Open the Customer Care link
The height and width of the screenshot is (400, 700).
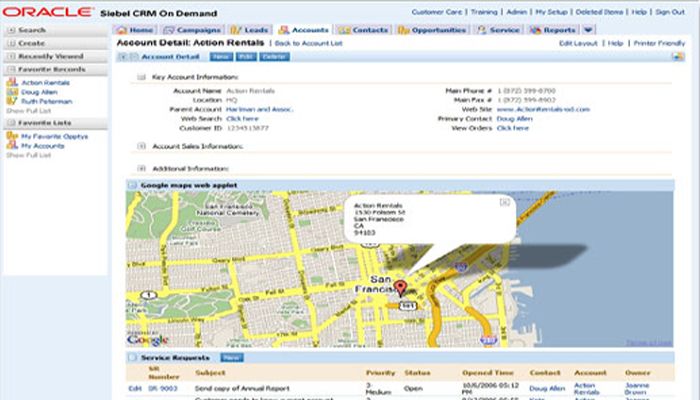click(x=437, y=12)
